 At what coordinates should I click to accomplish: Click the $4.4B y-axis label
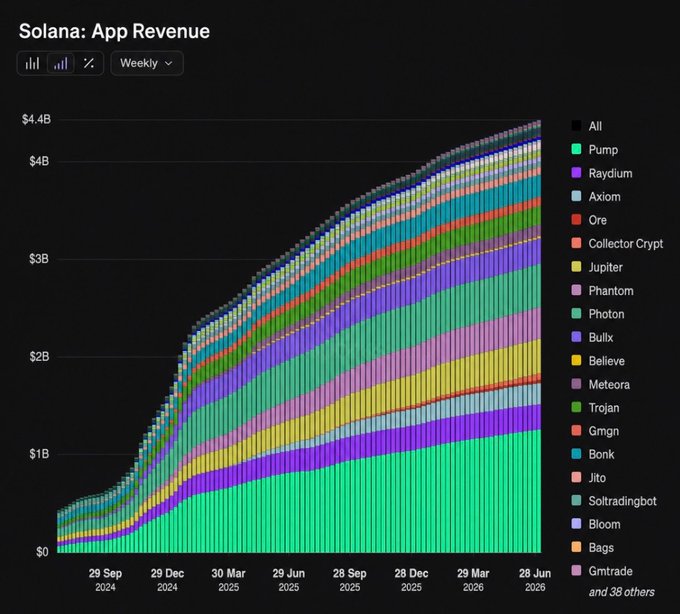pos(36,119)
